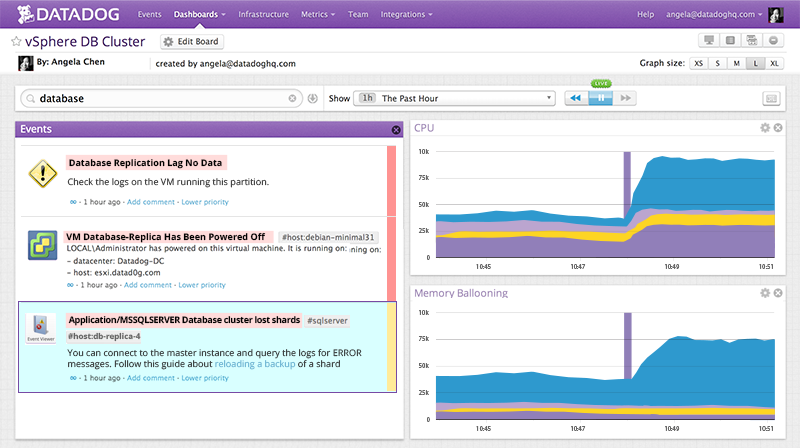This screenshot has height=448, width=800.
Task: Open permalink of MSSQLSERVER event
Action: [73, 378]
